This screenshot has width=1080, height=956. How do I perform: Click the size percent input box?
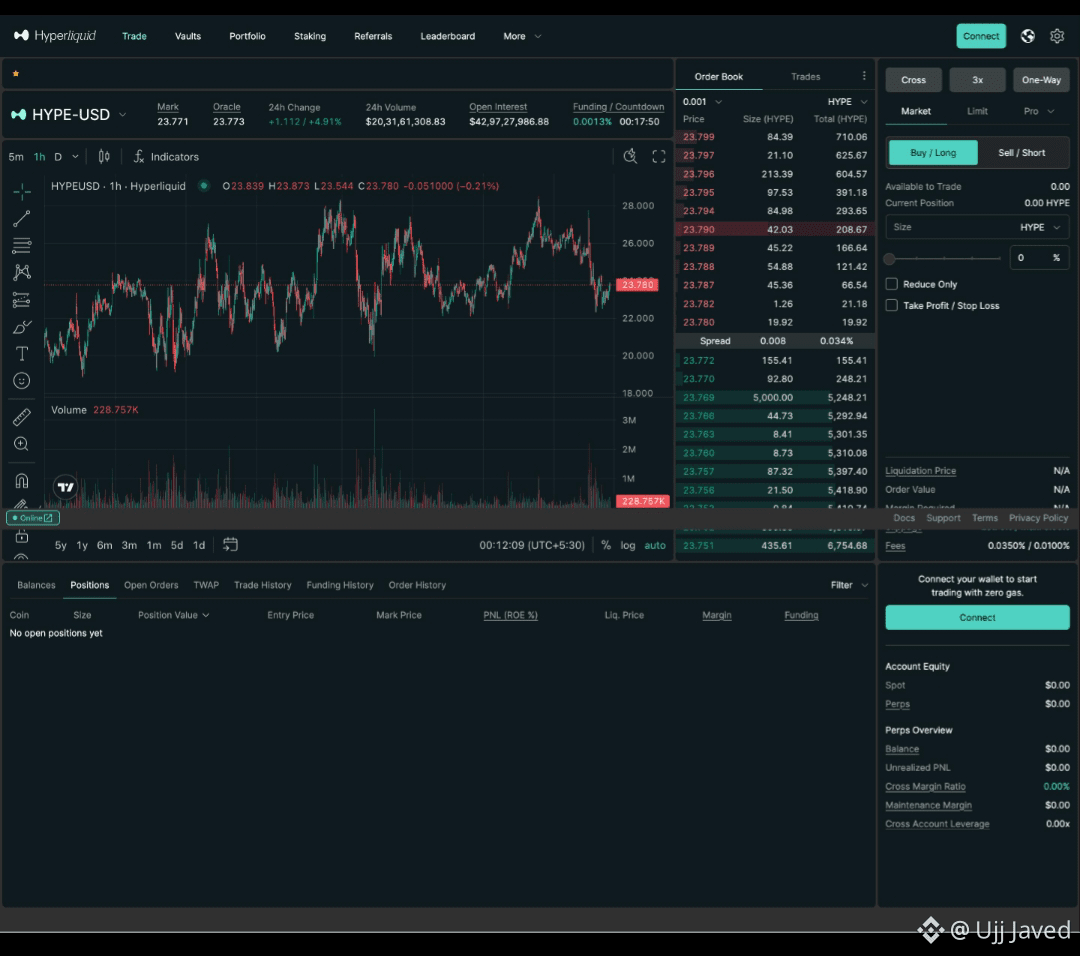tap(1039, 258)
